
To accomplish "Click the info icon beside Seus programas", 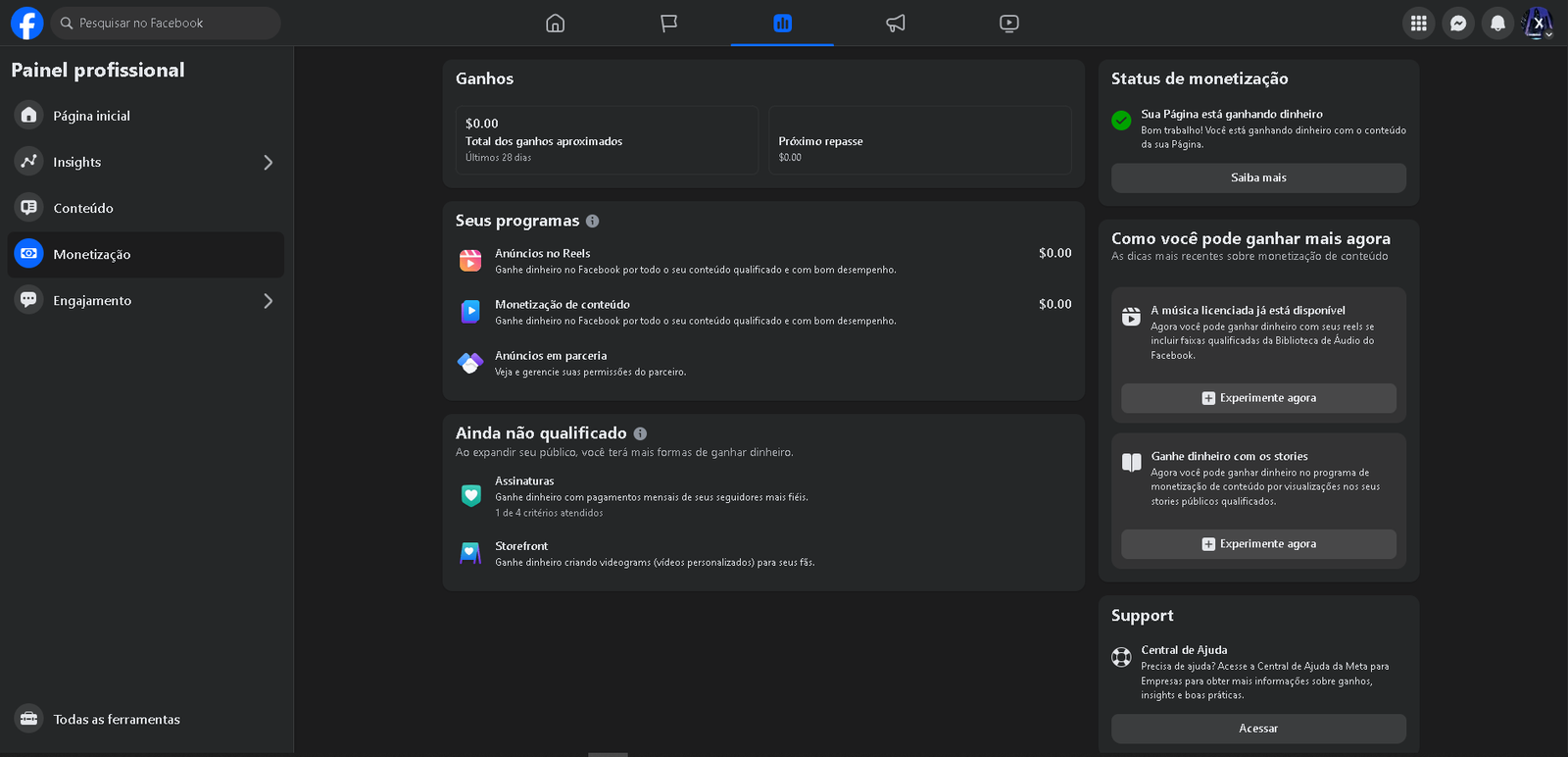I will 593,222.
